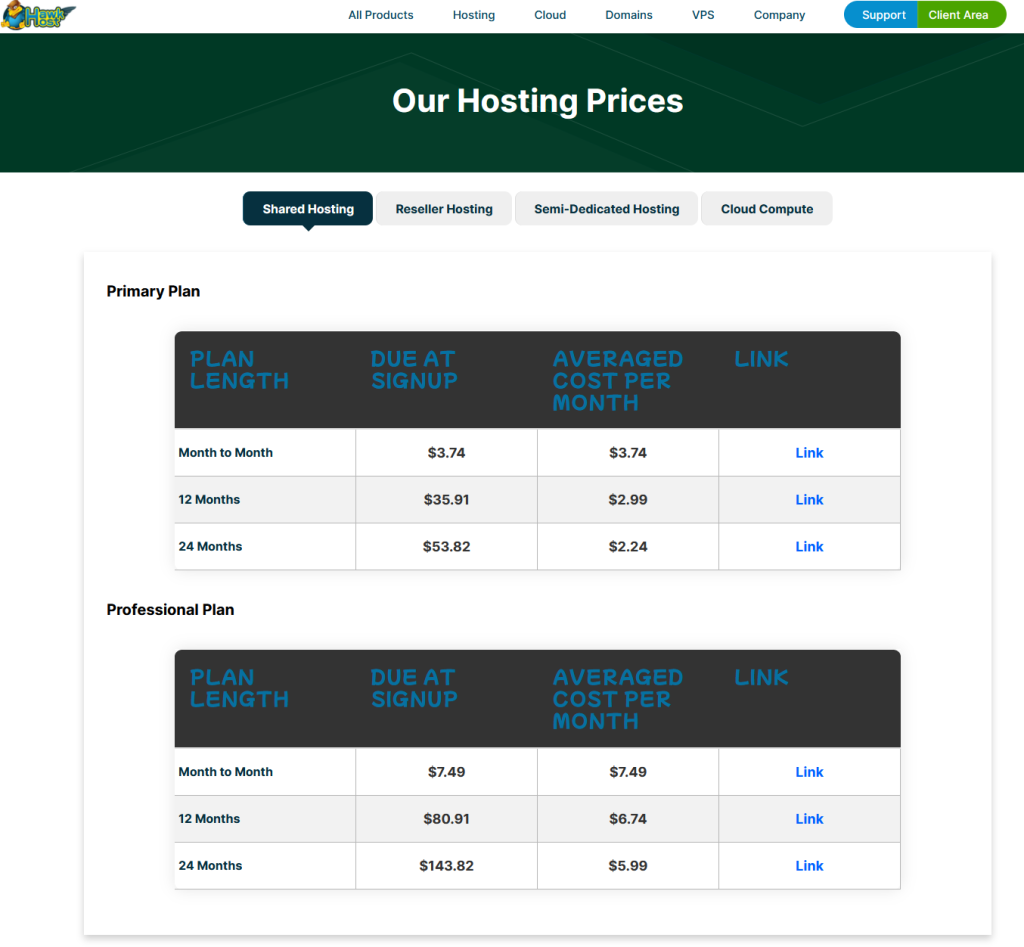Open the Cloud menu

tap(549, 15)
